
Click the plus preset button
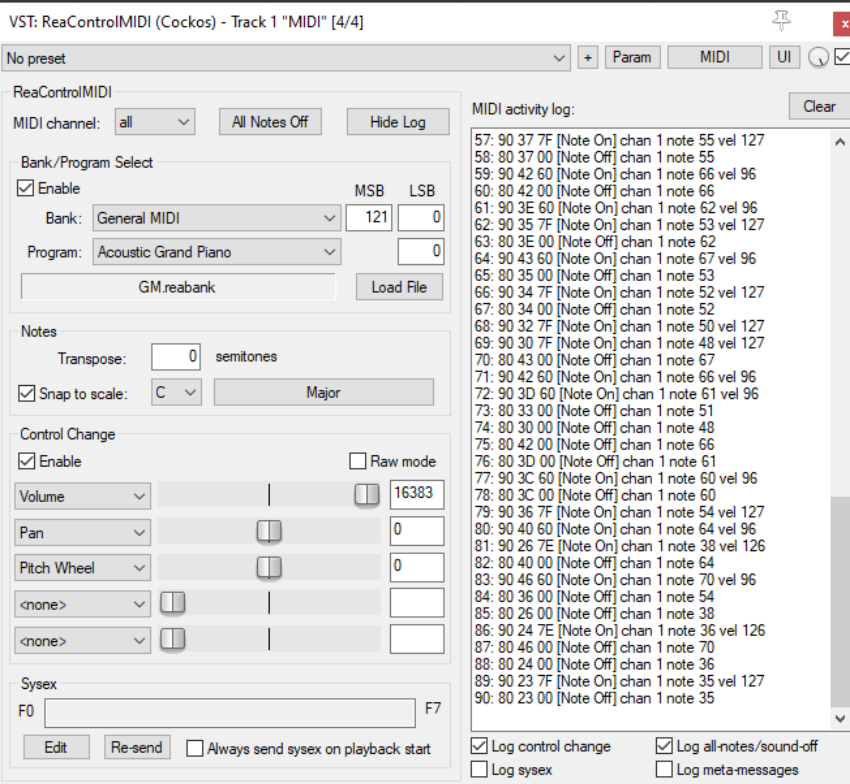click(588, 57)
